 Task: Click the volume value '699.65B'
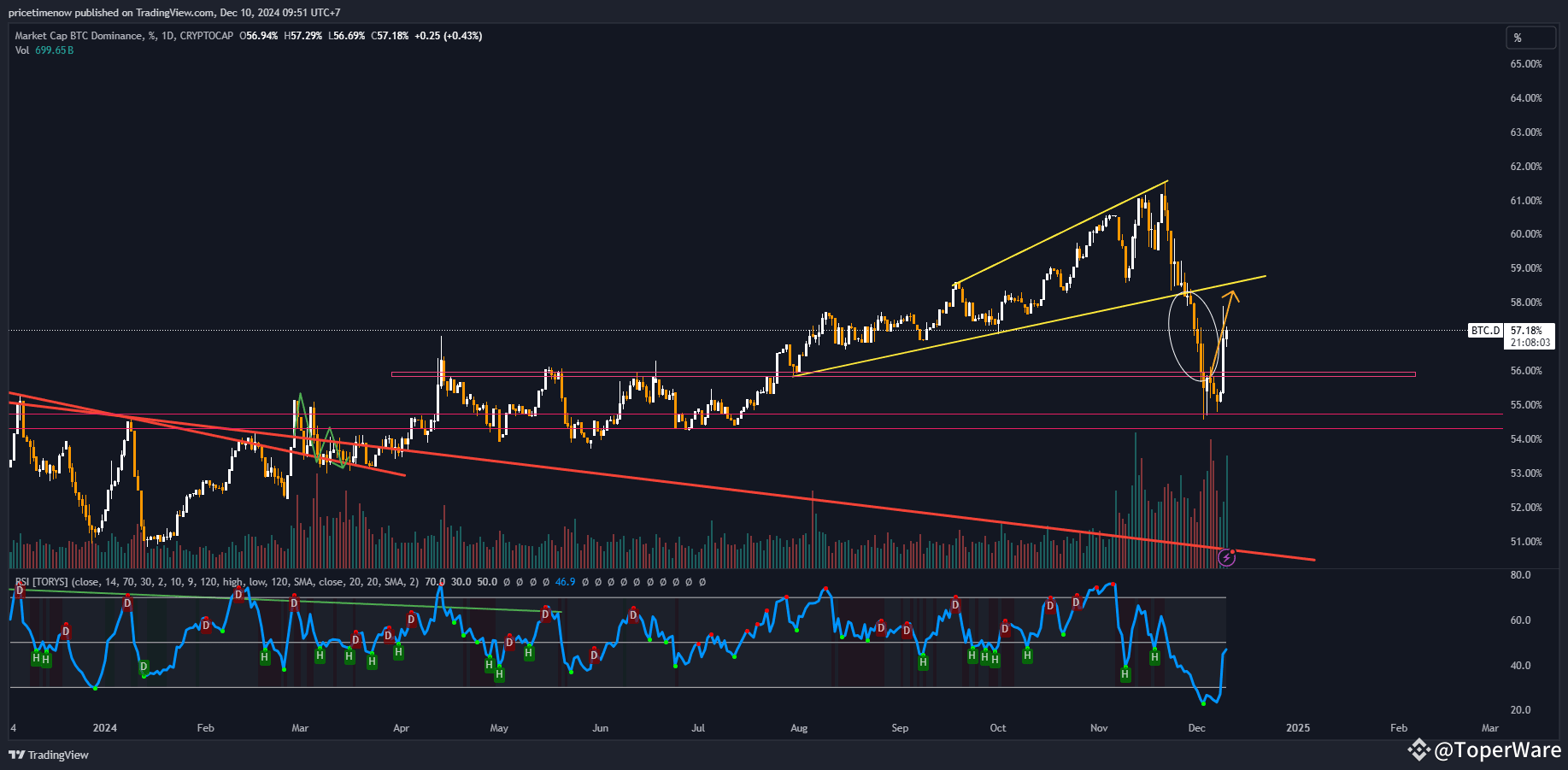coord(55,50)
